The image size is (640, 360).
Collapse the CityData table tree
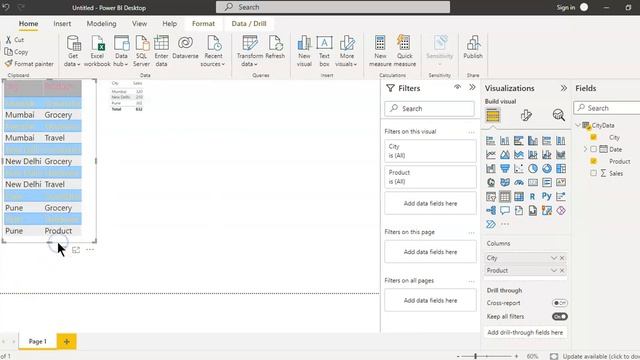click(x=578, y=125)
